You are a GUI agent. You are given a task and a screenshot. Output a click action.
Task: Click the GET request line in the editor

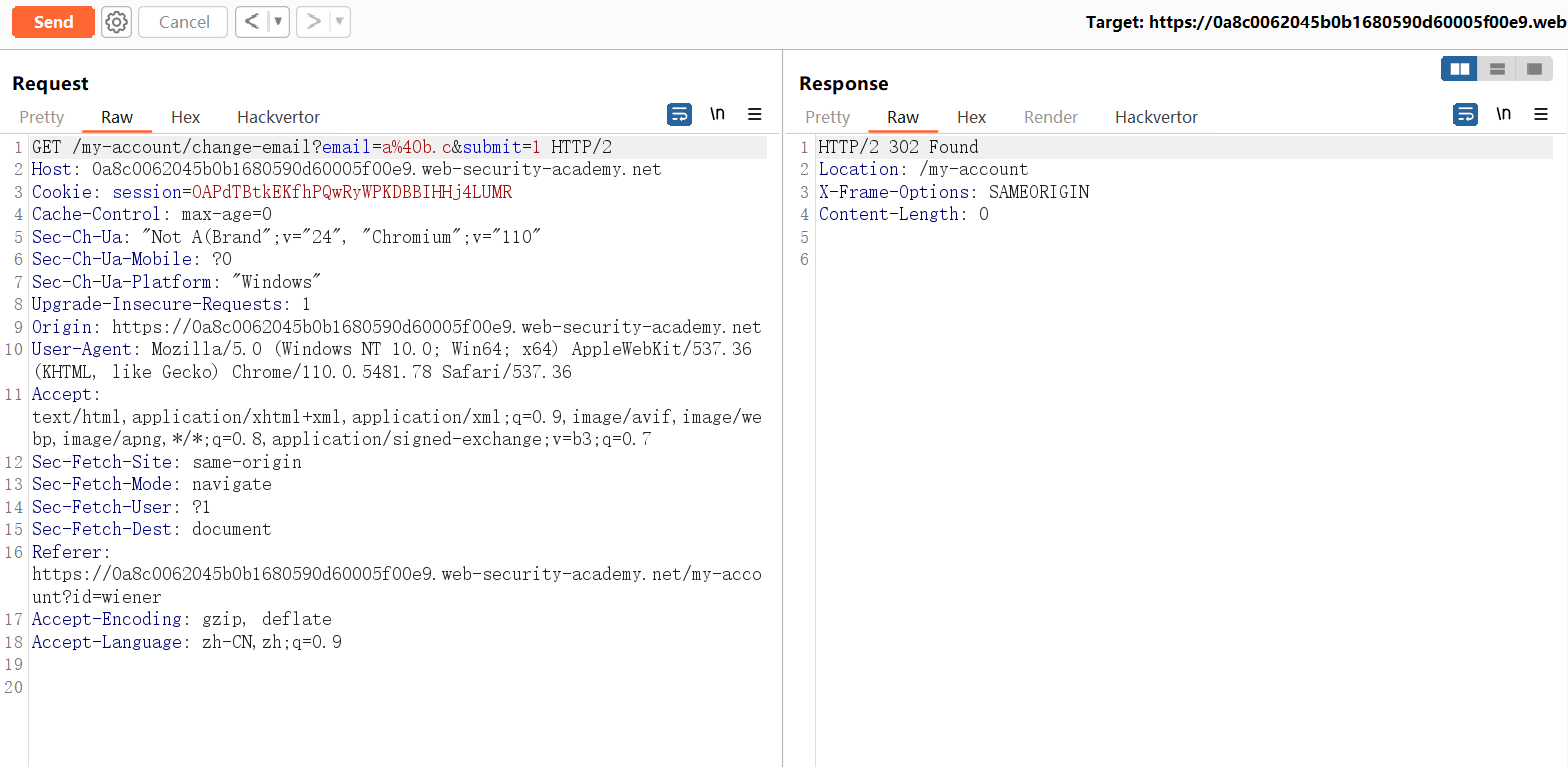(322, 147)
